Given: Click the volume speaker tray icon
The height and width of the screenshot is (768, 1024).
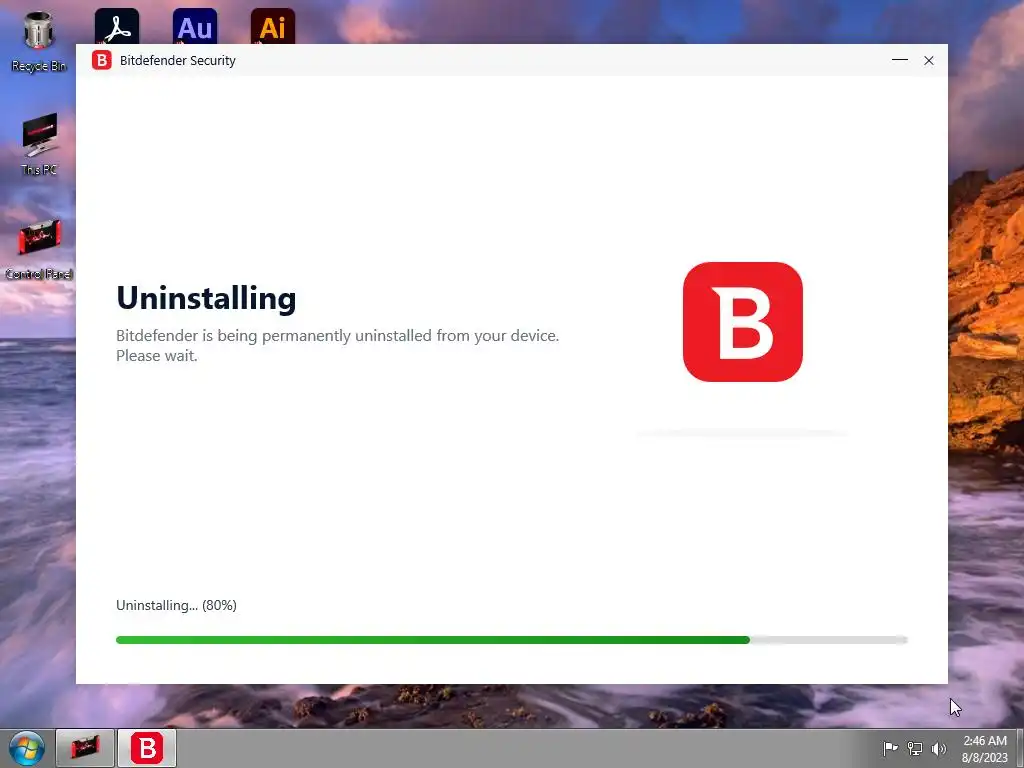Looking at the screenshot, I should pos(939,748).
